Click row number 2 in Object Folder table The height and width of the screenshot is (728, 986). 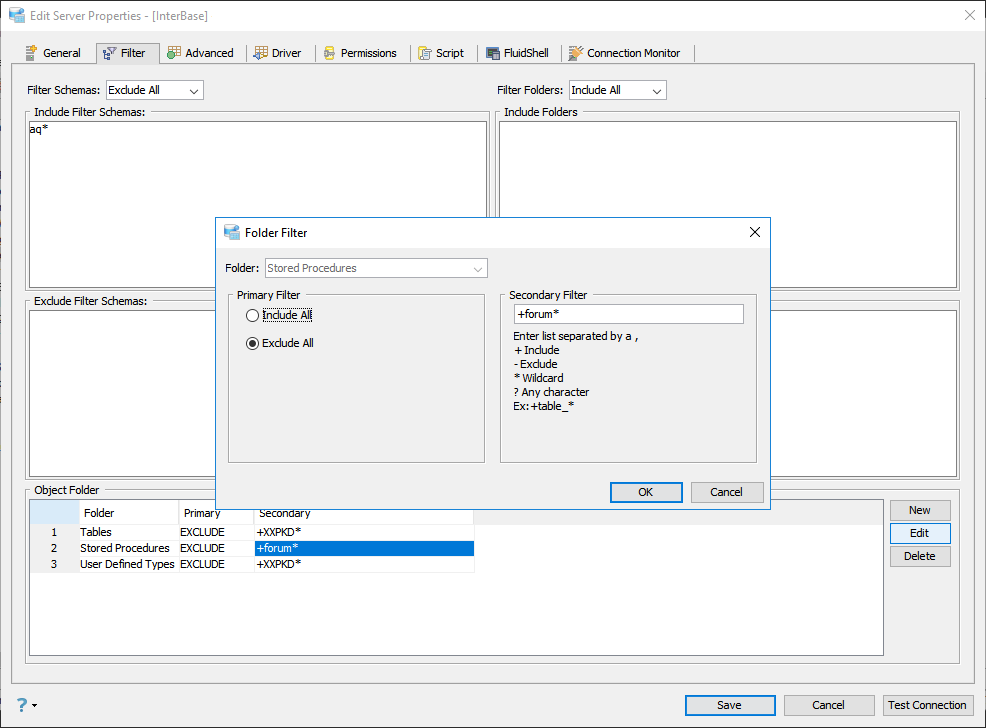[x=54, y=548]
